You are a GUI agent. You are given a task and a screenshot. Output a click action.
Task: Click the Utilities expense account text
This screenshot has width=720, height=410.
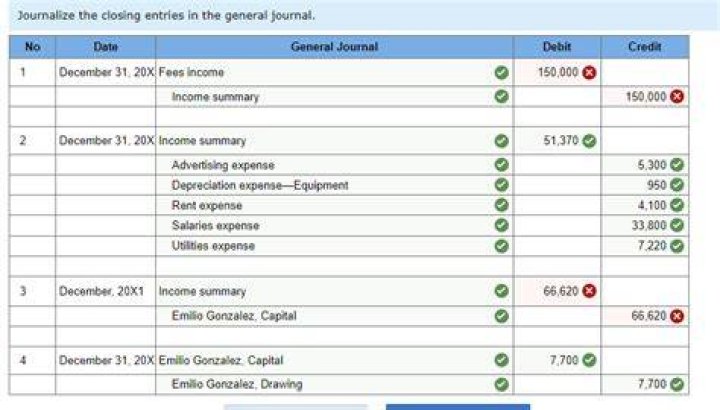(x=213, y=246)
